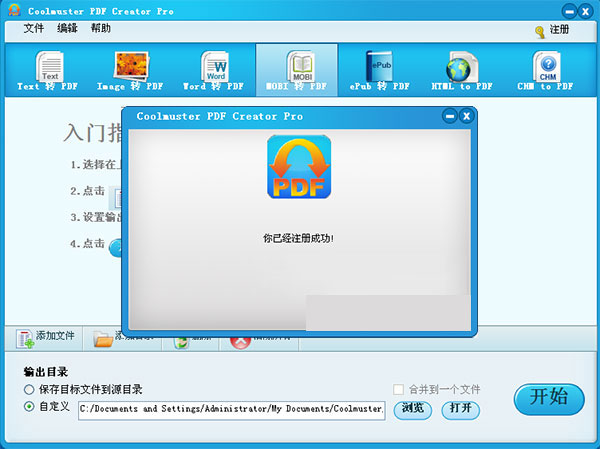Image resolution: width=600 pixels, height=449 pixels.
Task: Click the key icon next to 注册
Action: pos(540,32)
